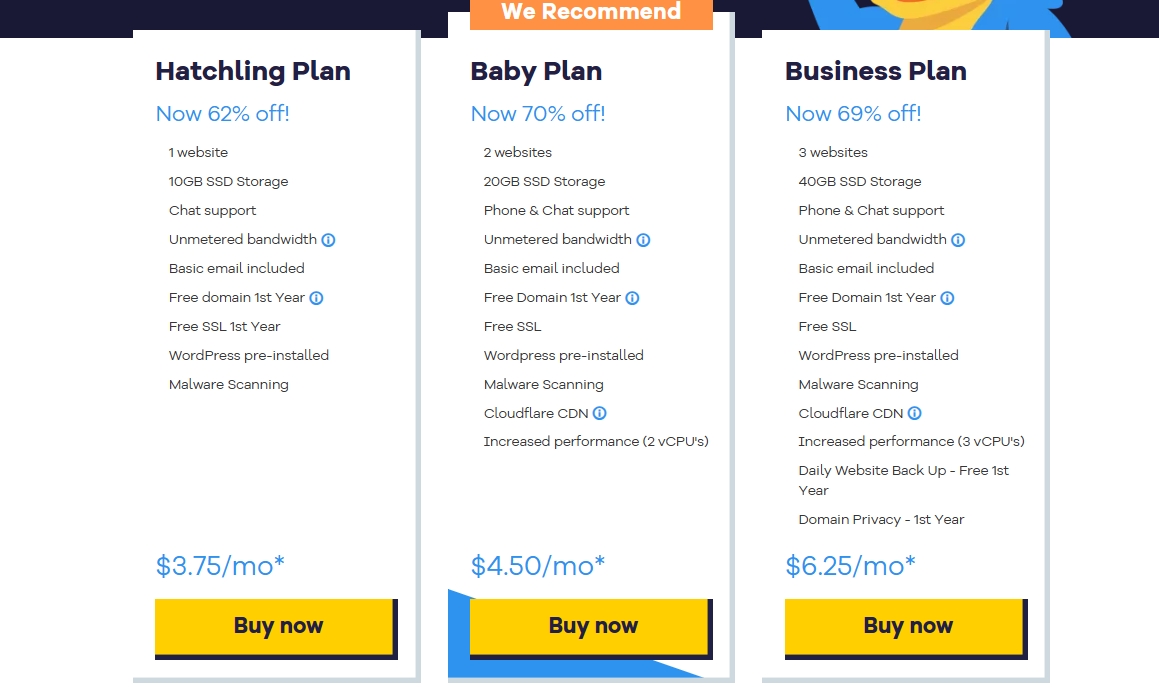The width and height of the screenshot is (1159, 687).
Task: Click the $3.75/mo Hatchling price
Action: pos(220,566)
